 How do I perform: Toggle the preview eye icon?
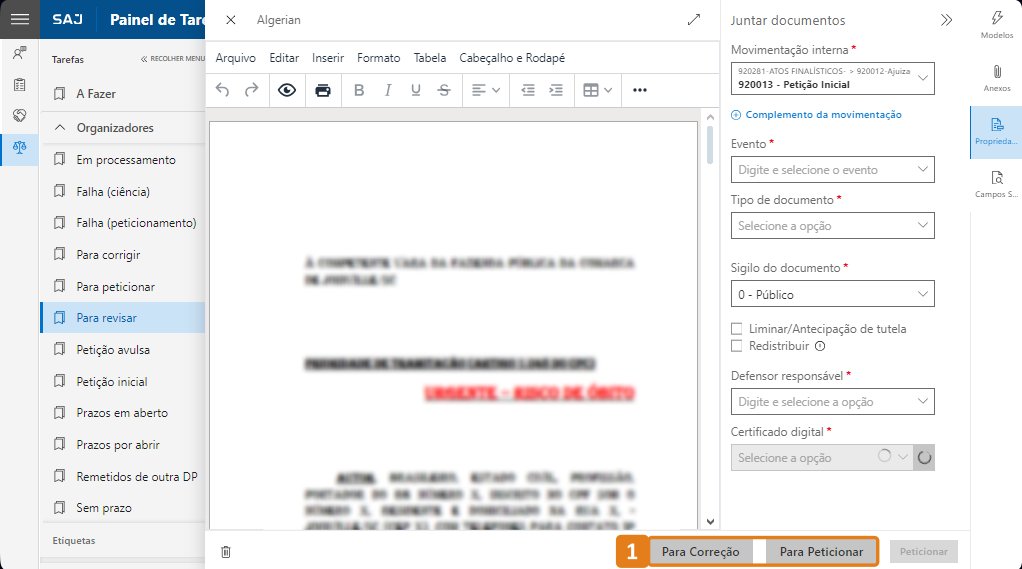pos(287,90)
